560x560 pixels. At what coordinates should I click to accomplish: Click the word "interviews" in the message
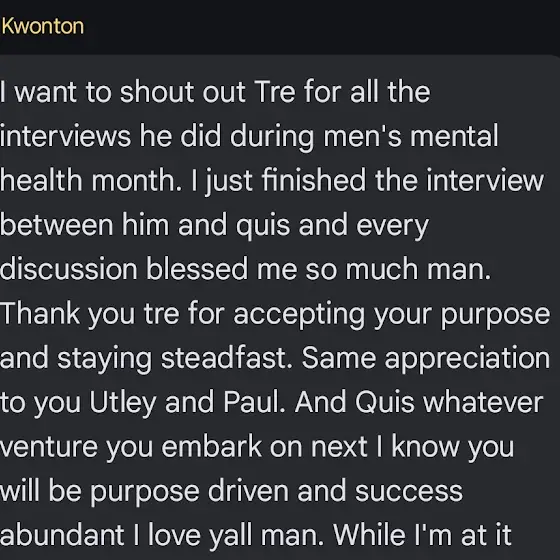(65, 136)
